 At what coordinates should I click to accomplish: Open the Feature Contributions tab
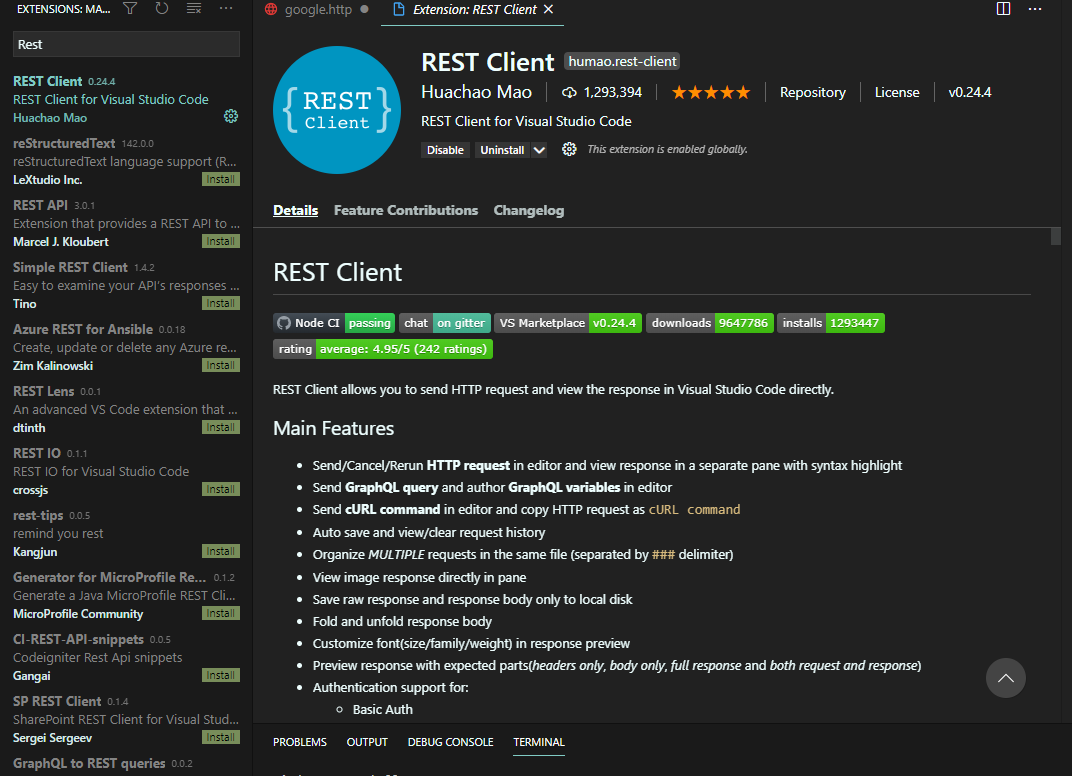[x=405, y=211]
